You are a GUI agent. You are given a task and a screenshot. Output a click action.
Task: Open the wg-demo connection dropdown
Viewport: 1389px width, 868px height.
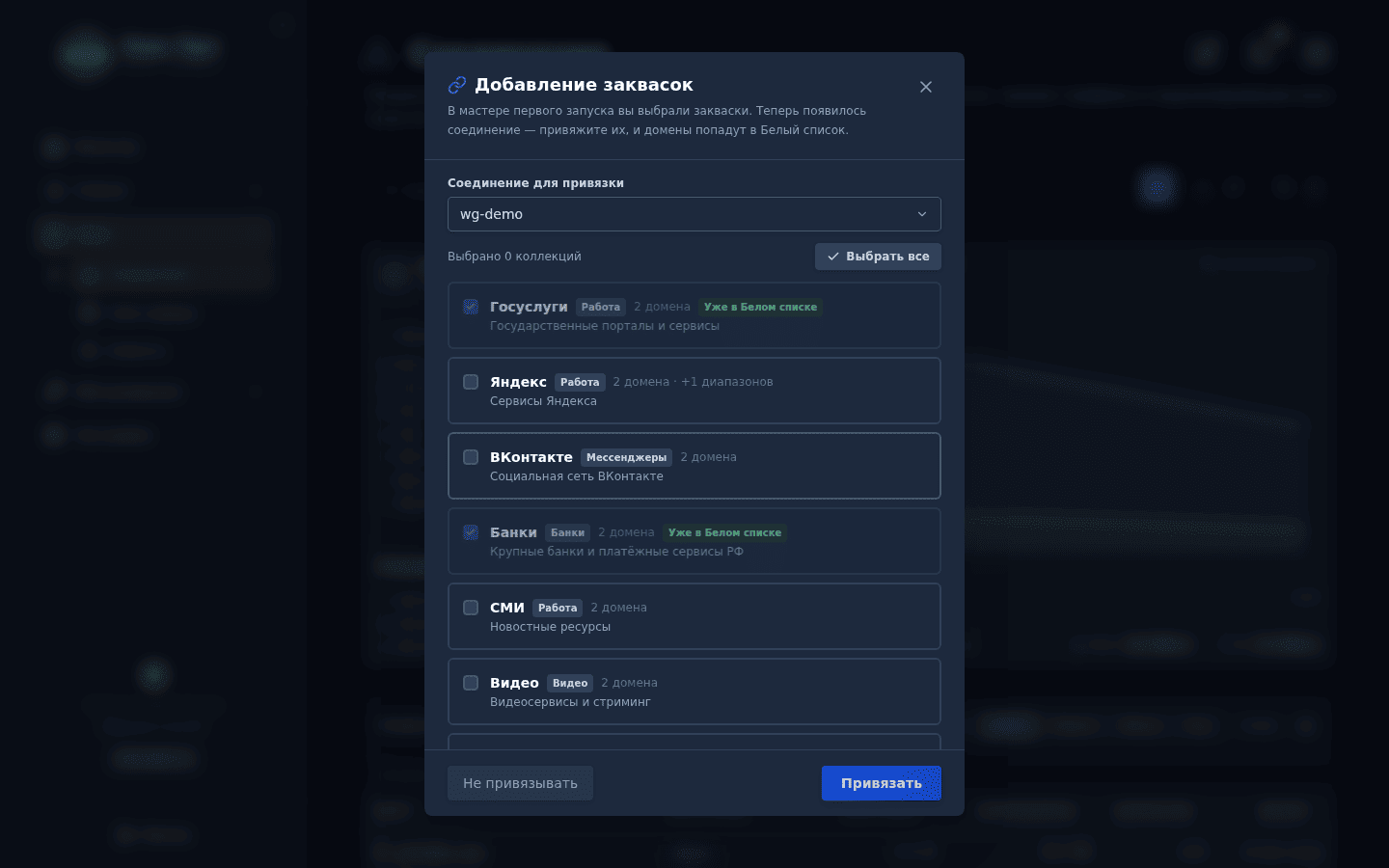click(x=694, y=214)
